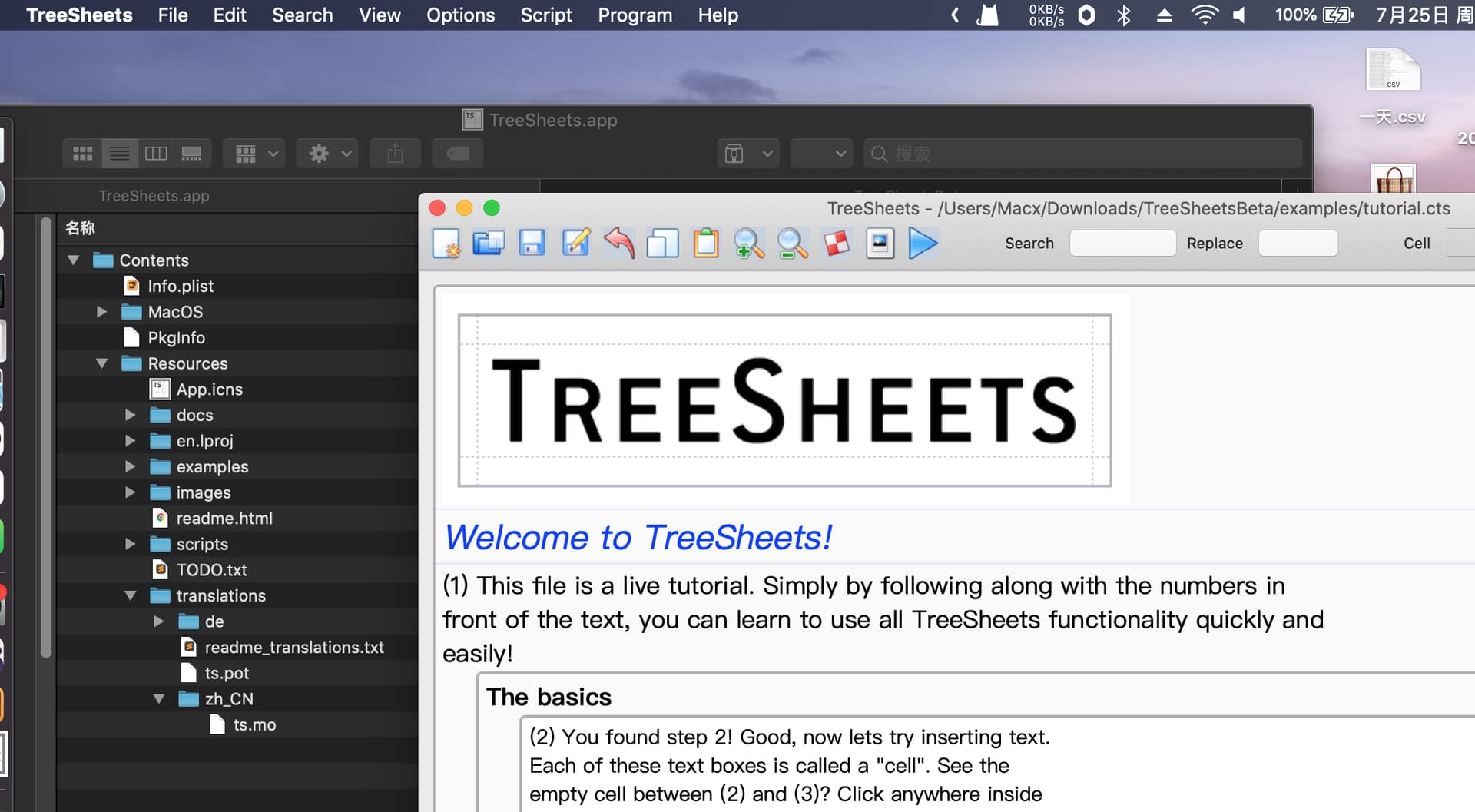
Task: Collapse the translations folder
Action: [x=131, y=595]
